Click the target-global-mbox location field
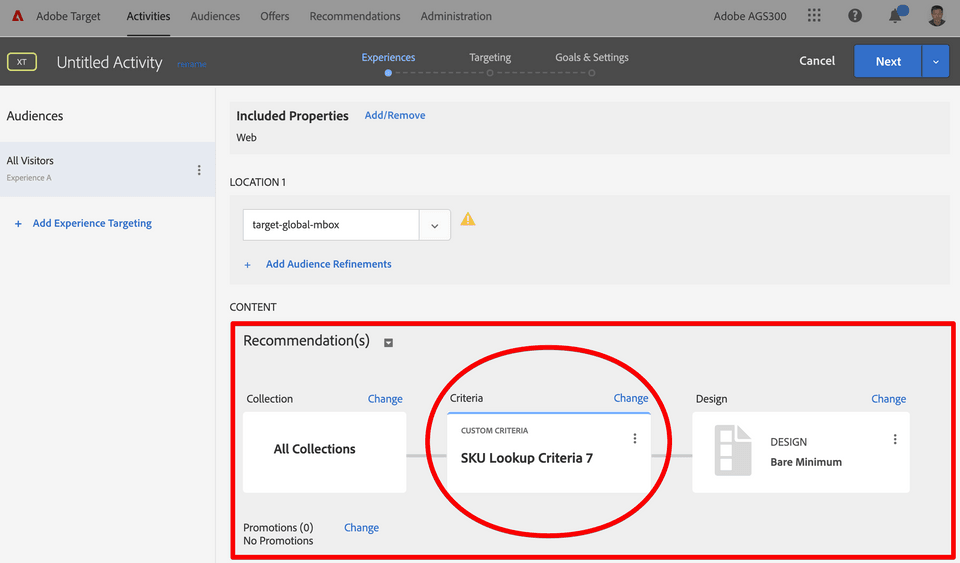Screen dimensions: 960x563 [331, 225]
